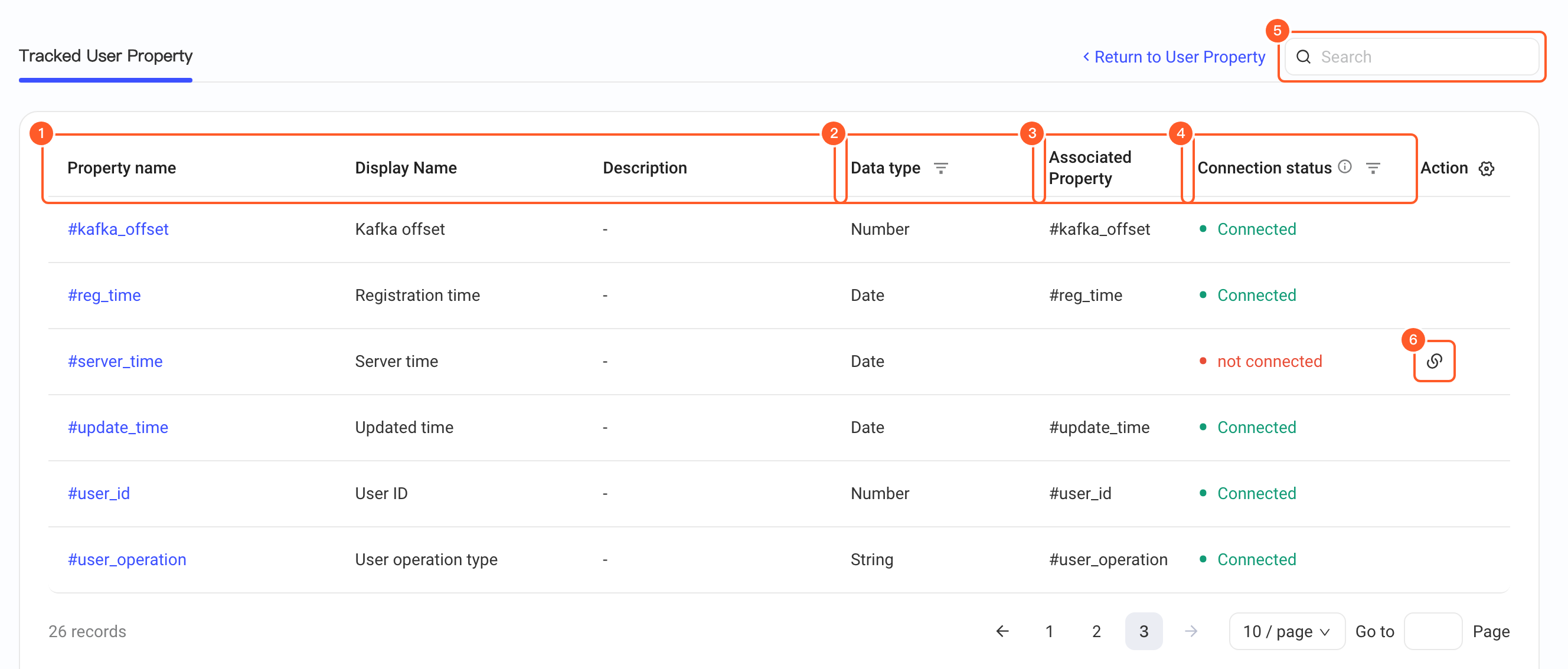Click the next page arrow
The height and width of the screenshot is (669, 1568).
click(x=1191, y=631)
